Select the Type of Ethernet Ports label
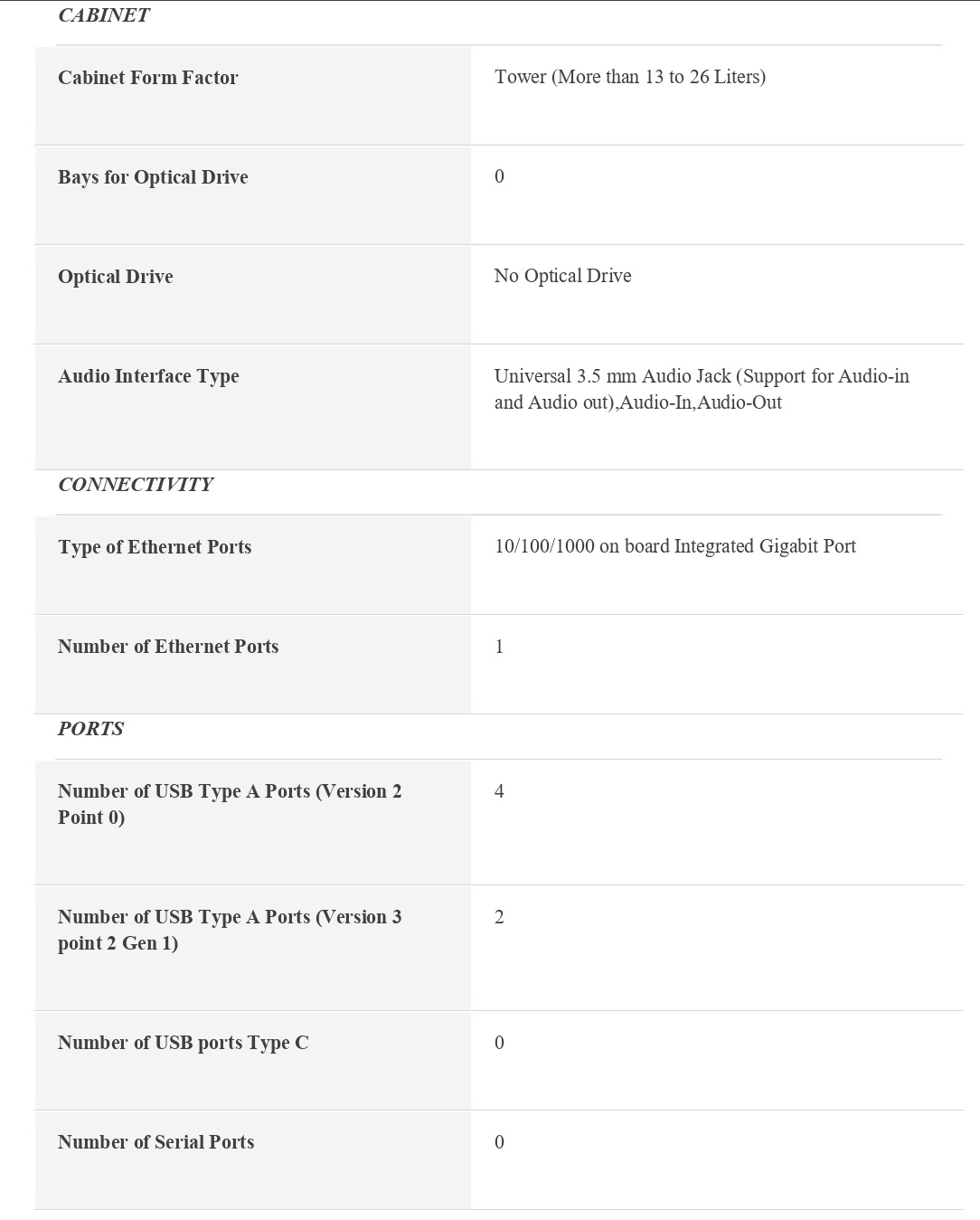The width and height of the screenshot is (980, 1220). point(155,547)
